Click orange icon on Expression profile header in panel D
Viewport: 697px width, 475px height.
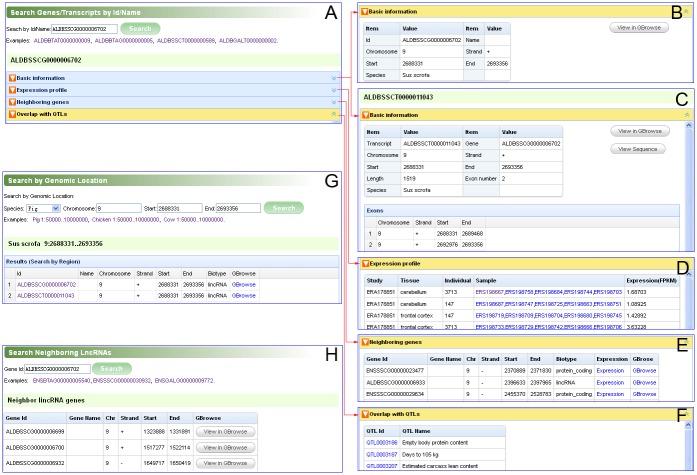pyautogui.click(x=365, y=262)
